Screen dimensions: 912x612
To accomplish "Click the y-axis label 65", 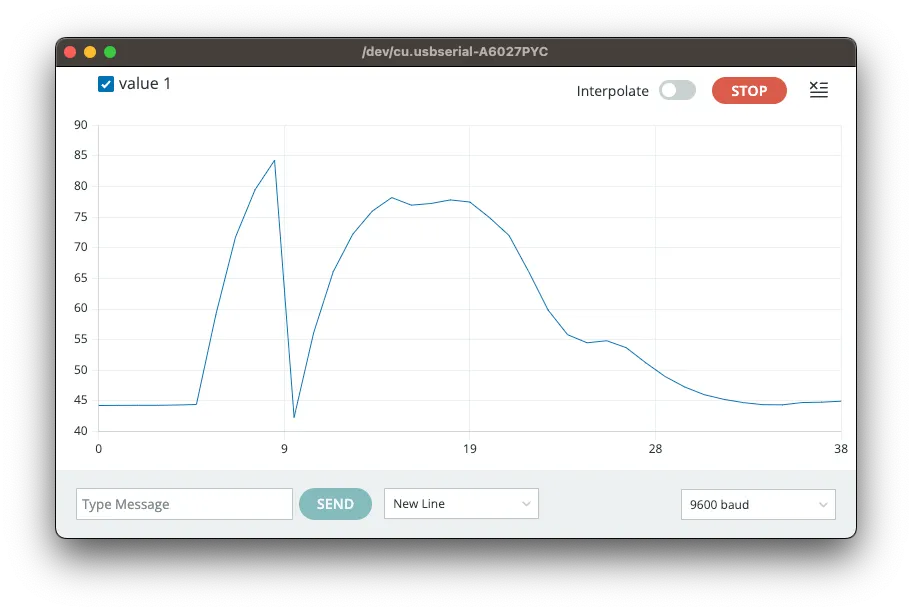I will (x=81, y=278).
